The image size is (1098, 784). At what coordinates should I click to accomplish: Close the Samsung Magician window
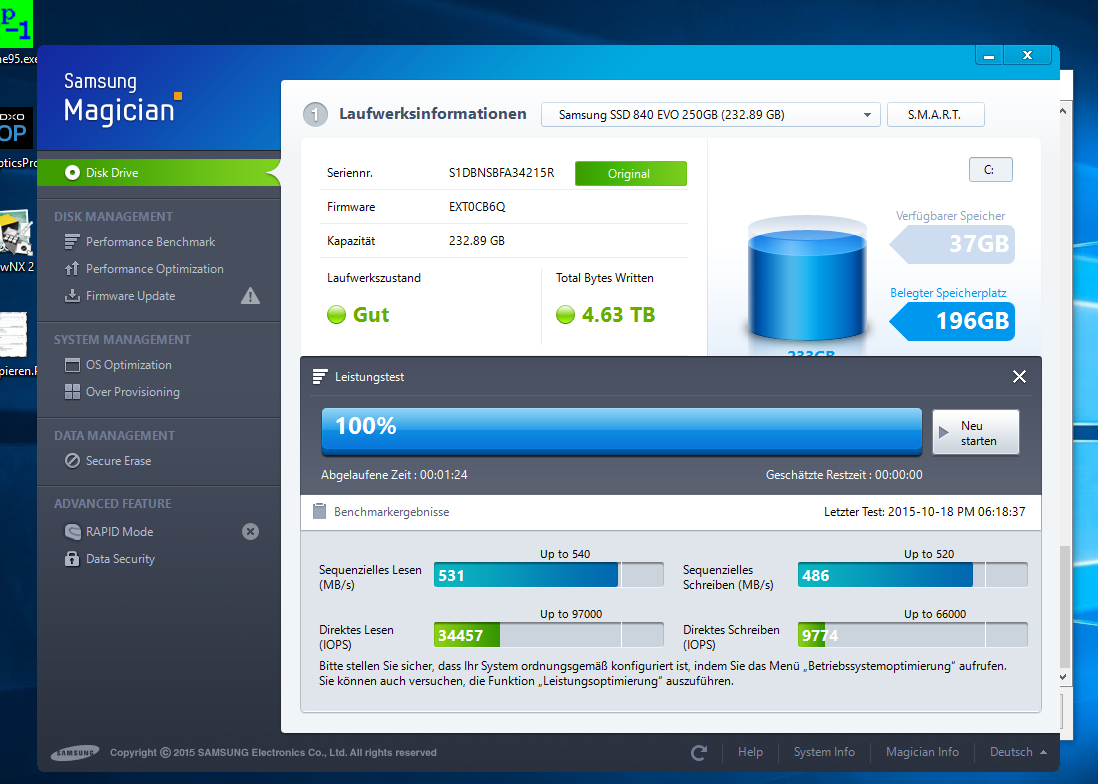(x=1027, y=55)
